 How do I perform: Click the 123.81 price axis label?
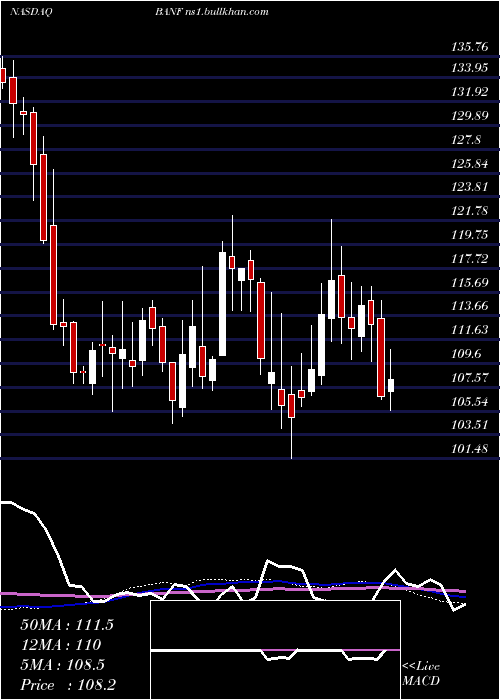point(469,187)
